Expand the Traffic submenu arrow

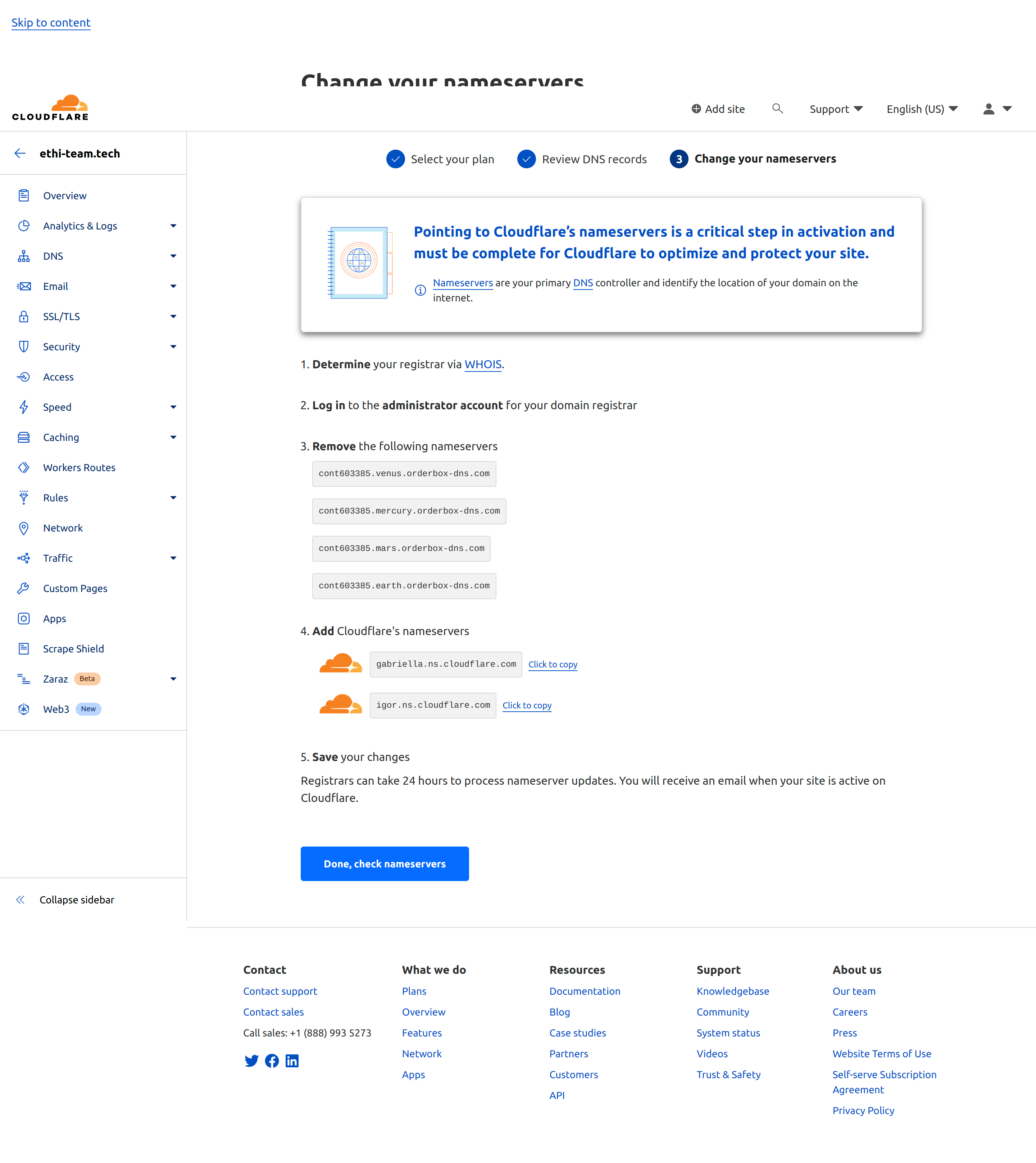pyautogui.click(x=173, y=558)
